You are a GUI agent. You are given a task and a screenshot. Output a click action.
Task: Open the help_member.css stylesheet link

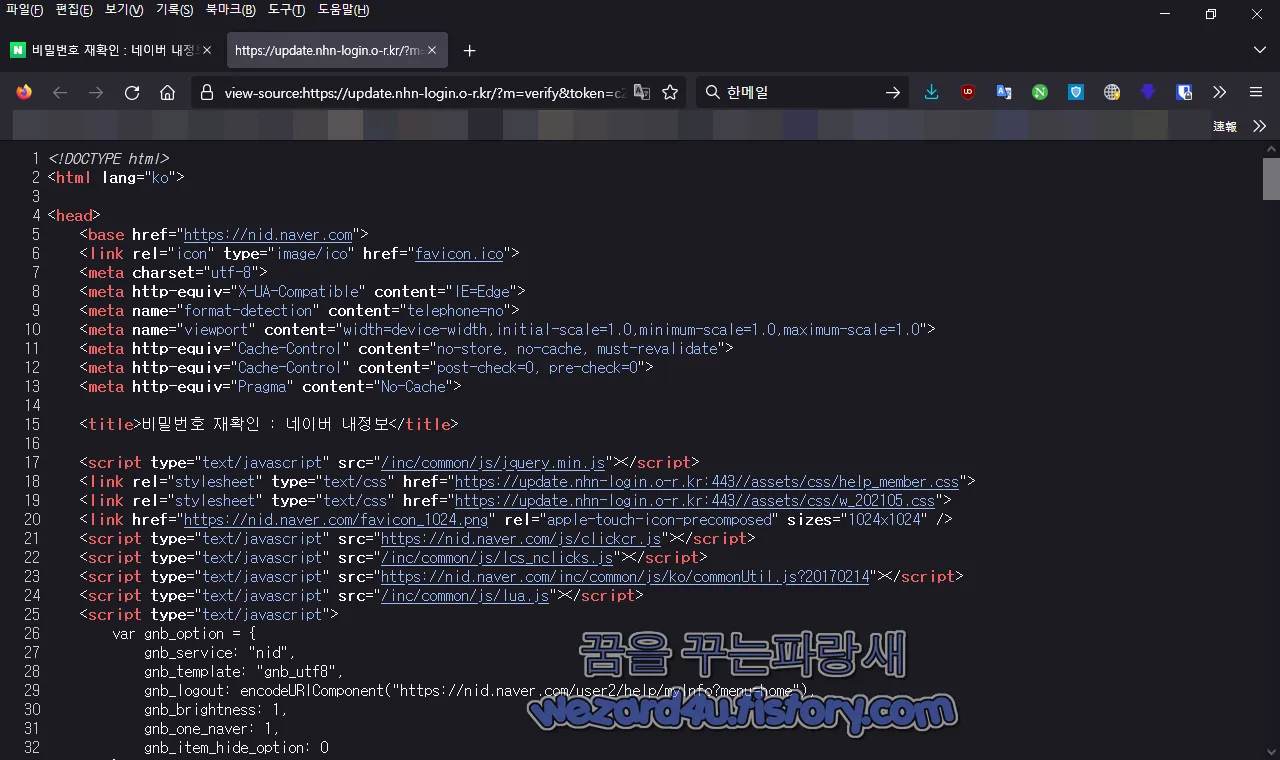point(707,482)
